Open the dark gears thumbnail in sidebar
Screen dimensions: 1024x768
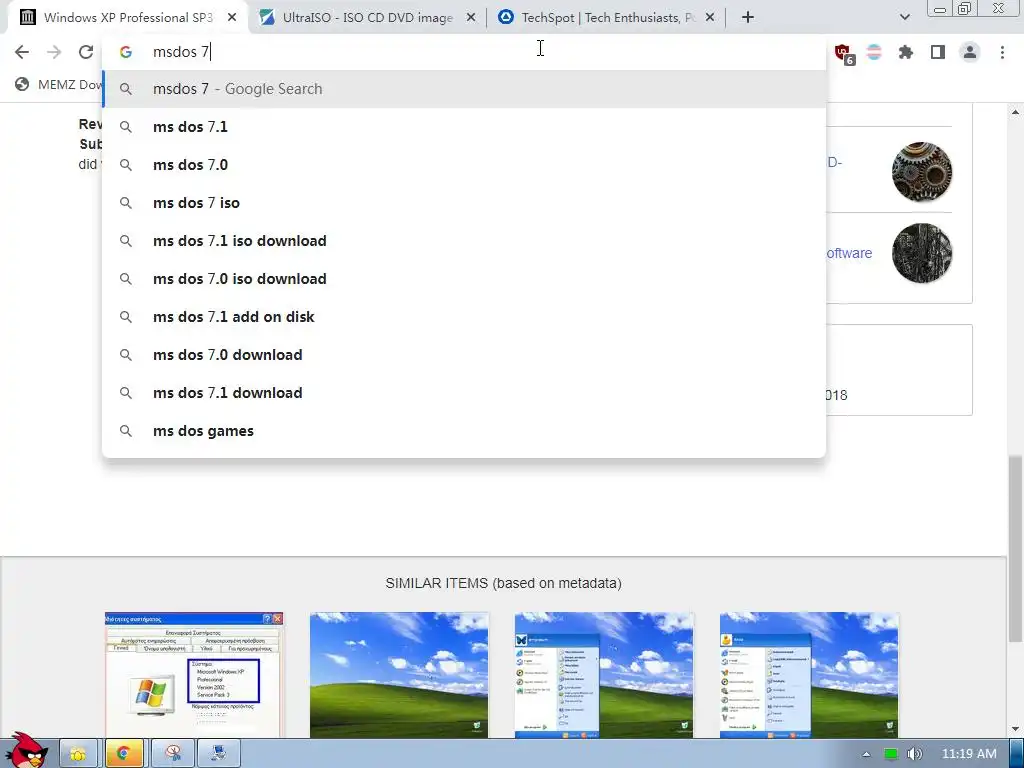click(921, 253)
